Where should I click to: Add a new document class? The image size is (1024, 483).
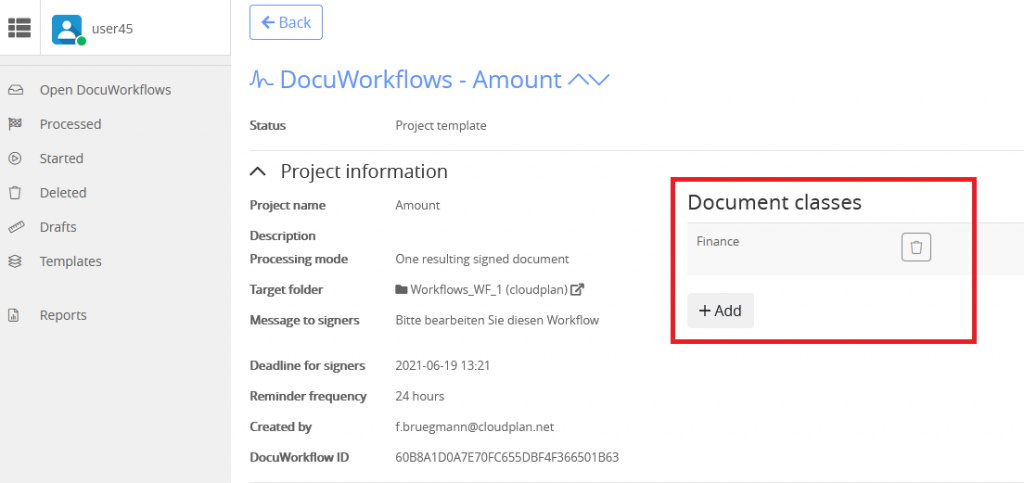point(720,311)
